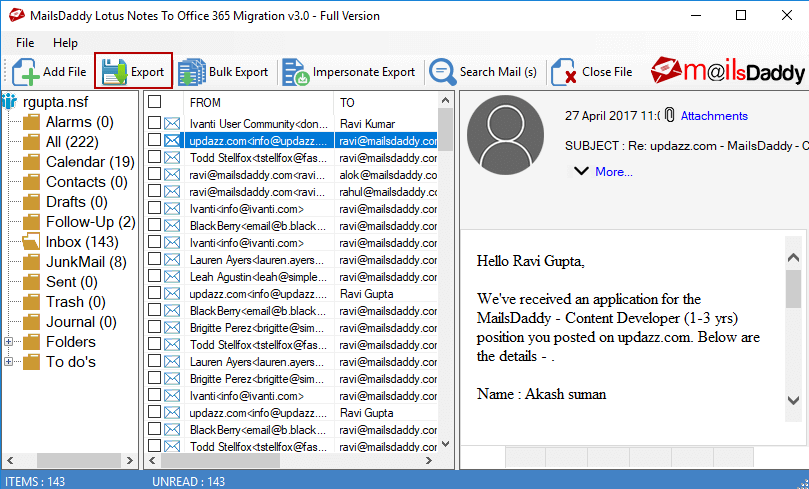The width and height of the screenshot is (809, 489).
Task: Select the email to alok@mailsdaddy.com
Action: (x=292, y=175)
